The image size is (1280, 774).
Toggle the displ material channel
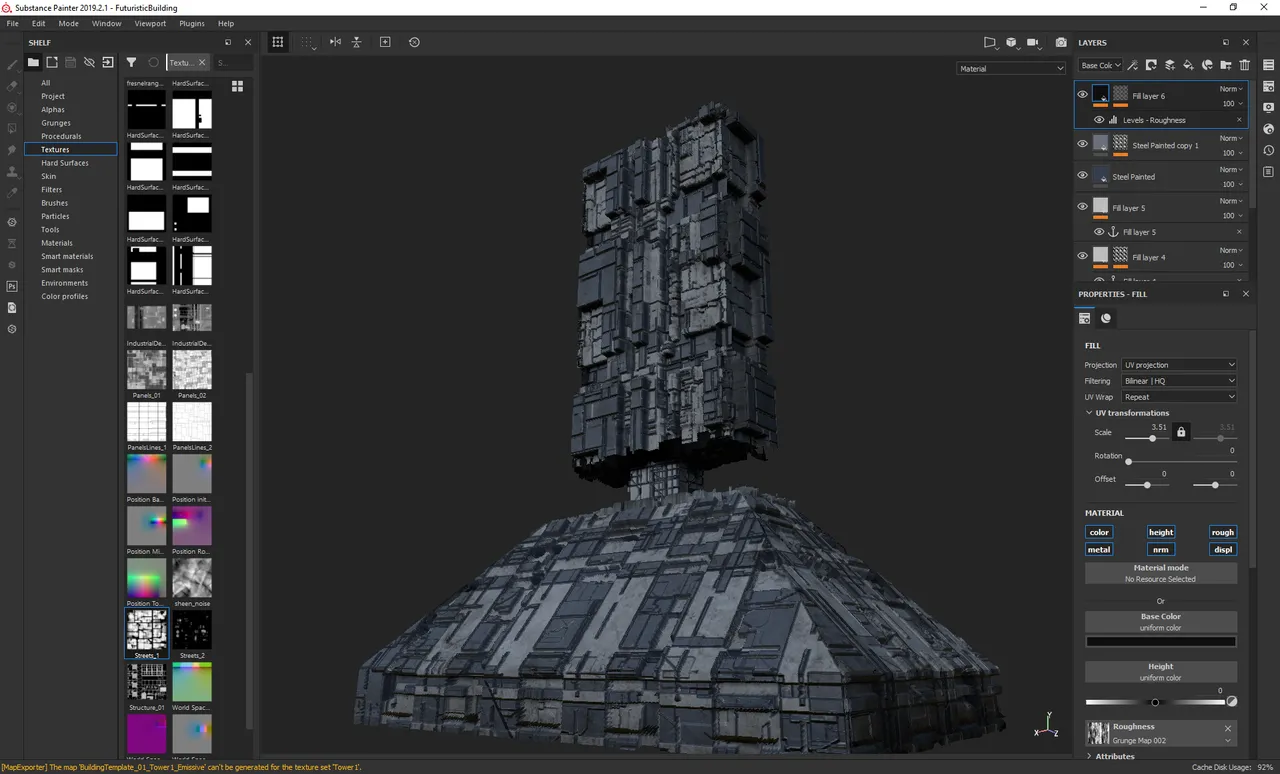[x=1223, y=549]
